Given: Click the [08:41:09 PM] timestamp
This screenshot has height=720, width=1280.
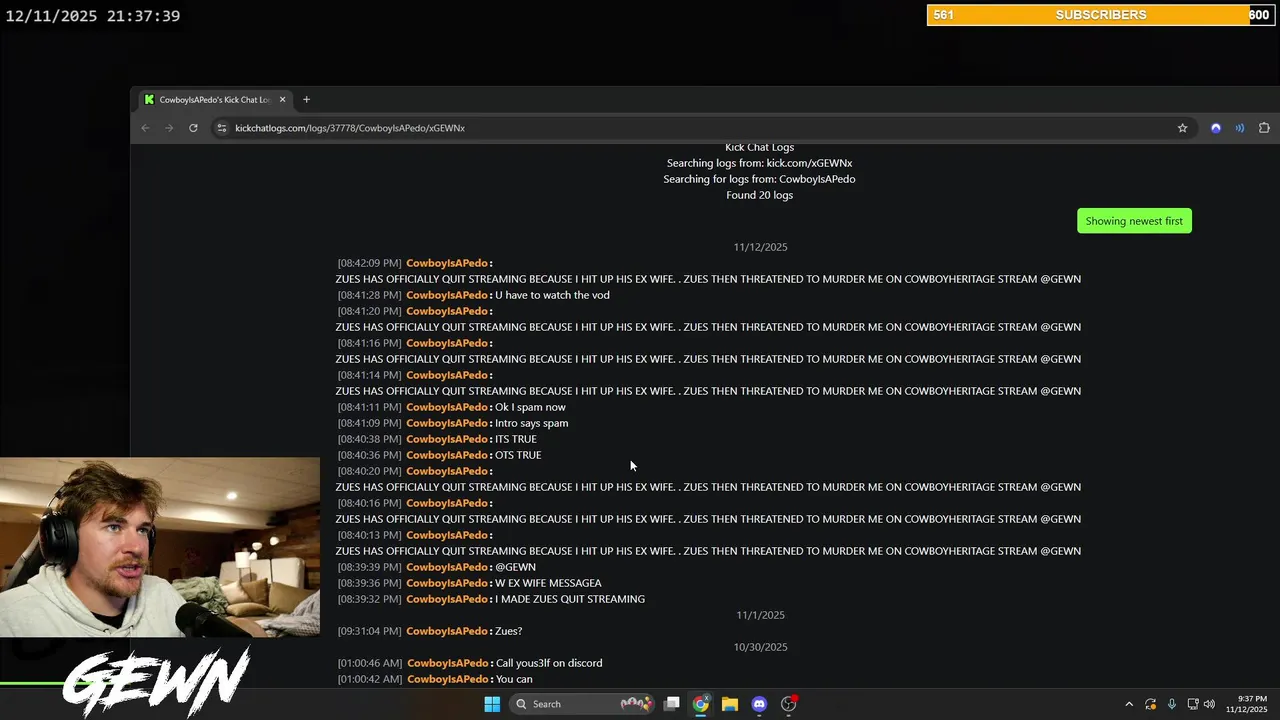Looking at the screenshot, I should coord(369,423).
